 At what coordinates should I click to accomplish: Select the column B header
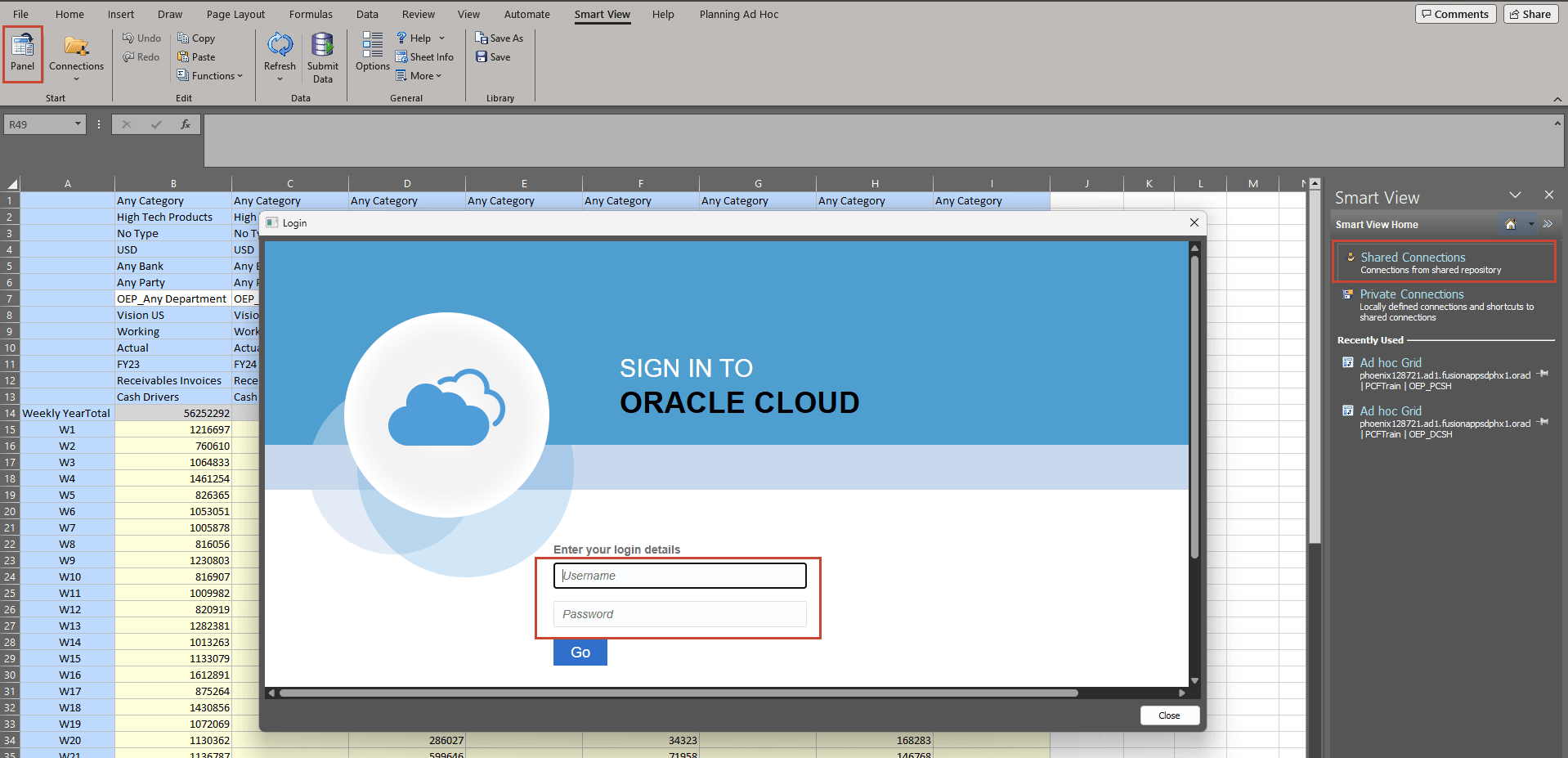click(173, 184)
